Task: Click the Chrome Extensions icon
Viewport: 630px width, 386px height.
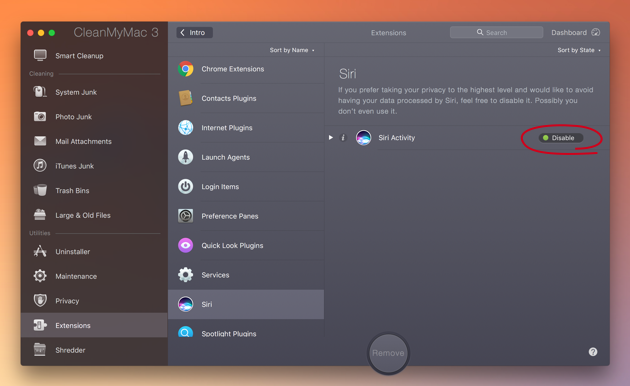Action: tap(185, 69)
